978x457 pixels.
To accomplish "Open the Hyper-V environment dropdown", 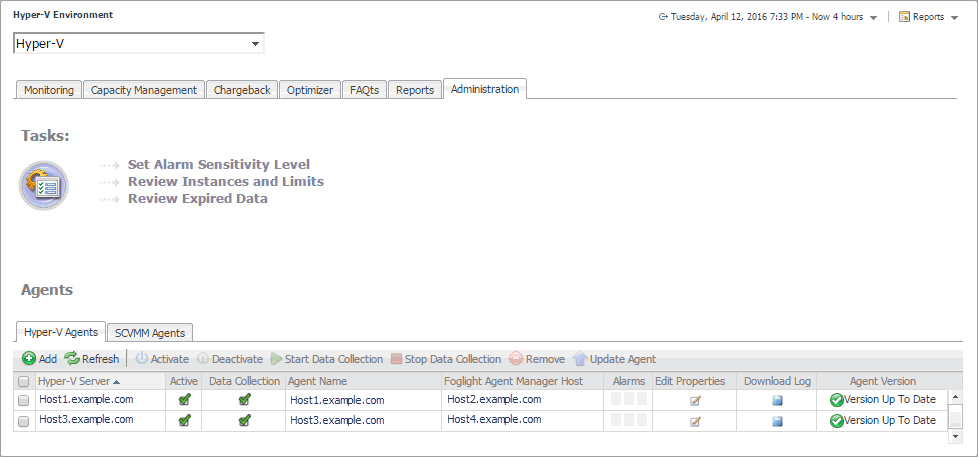I will (138, 44).
